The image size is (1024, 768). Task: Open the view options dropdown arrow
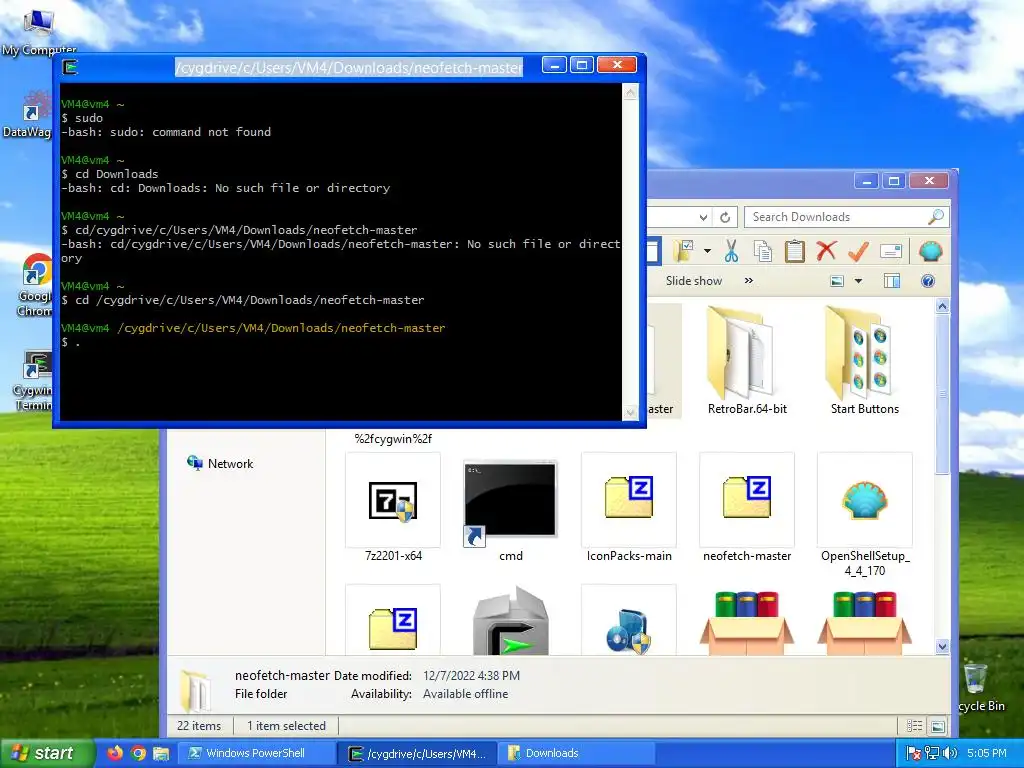(858, 281)
